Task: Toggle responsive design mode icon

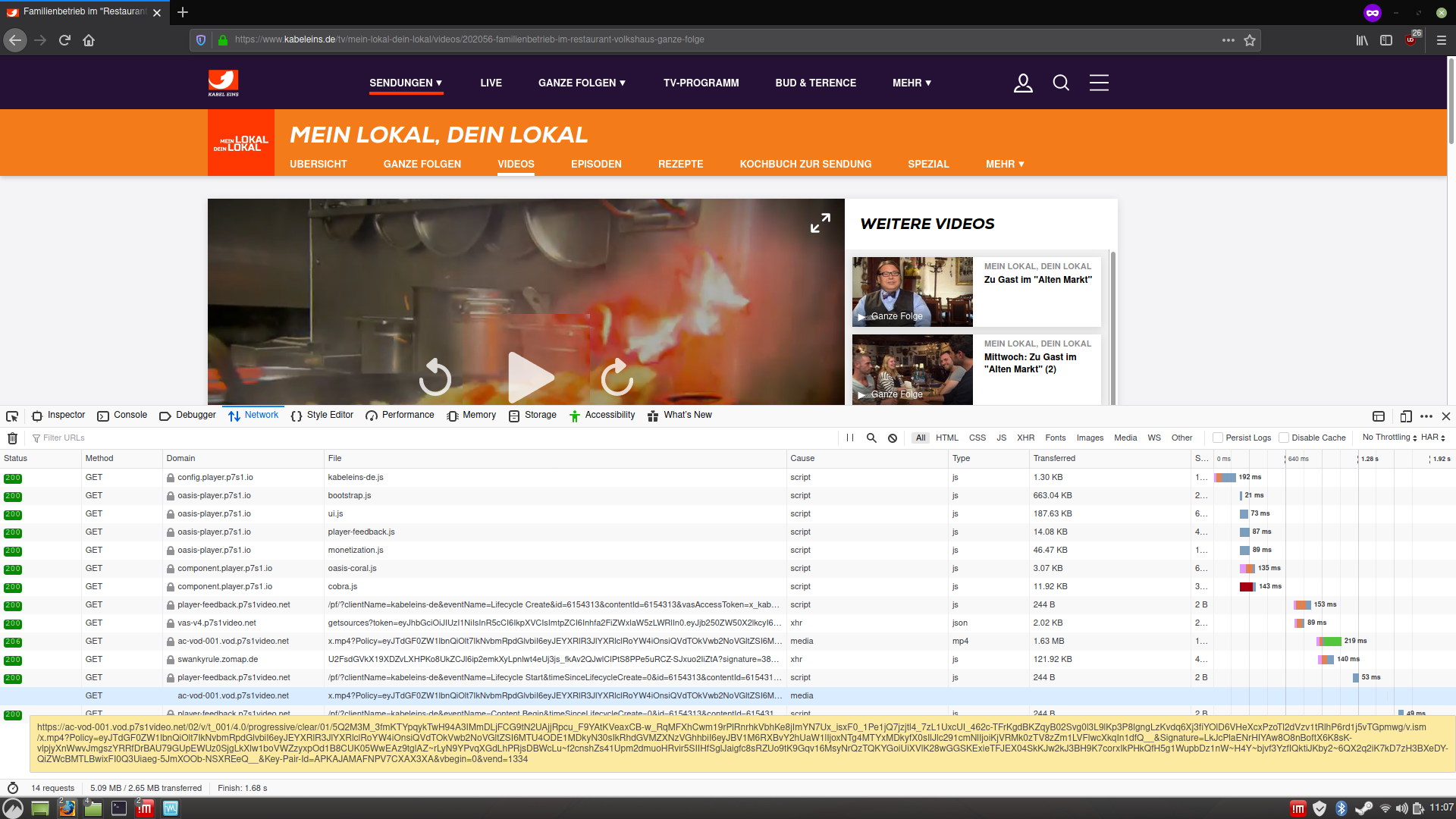Action: point(1406,416)
